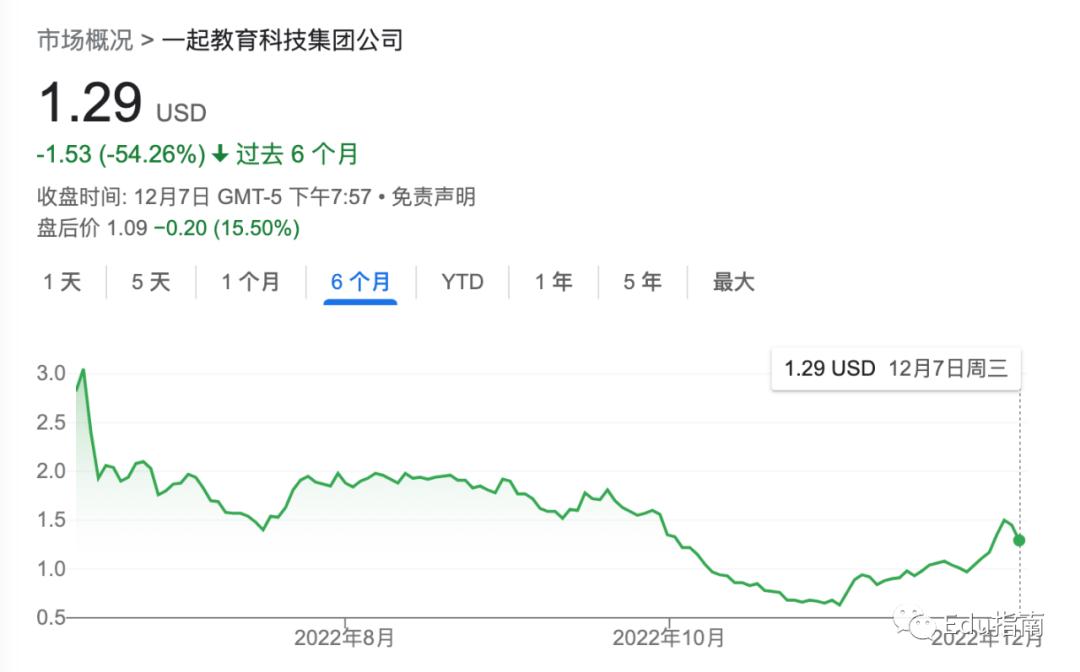This screenshot has width=1080, height=672.
Task: Show the 最大 time range
Action: tap(734, 282)
